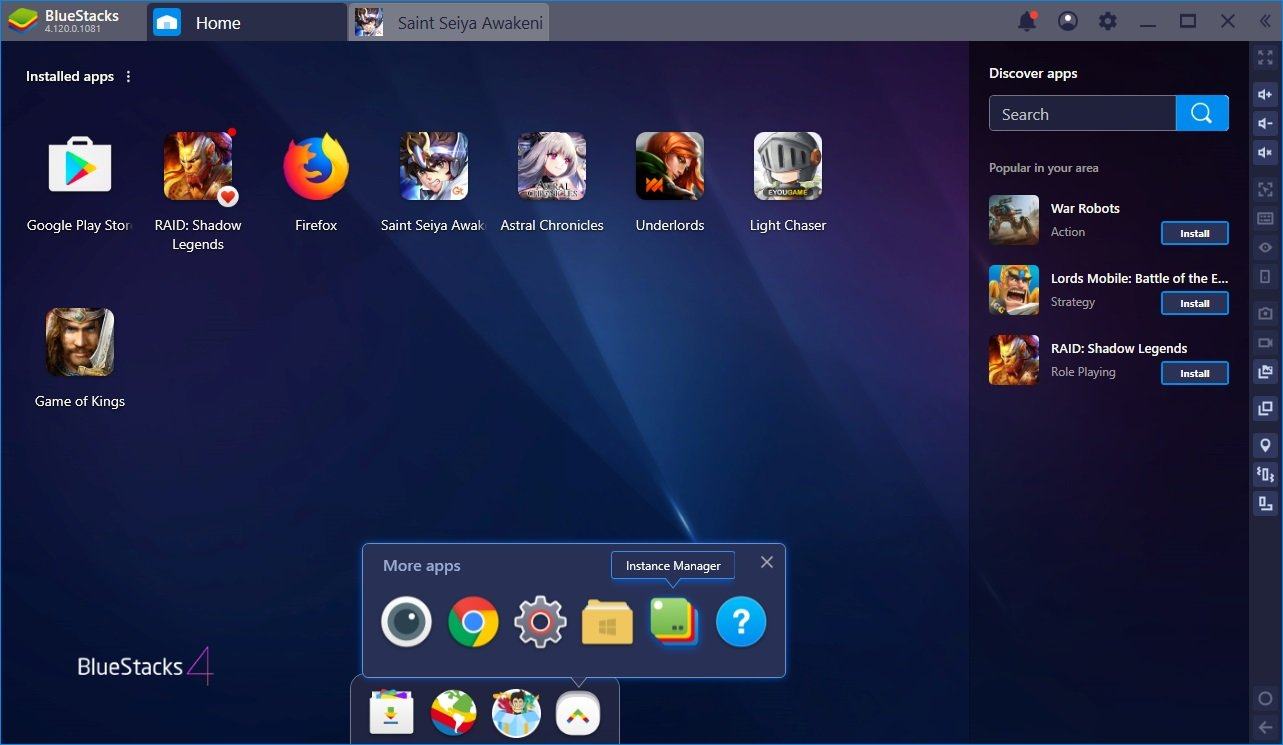The height and width of the screenshot is (745, 1283).
Task: Launch the Underlords app
Action: 670,166
